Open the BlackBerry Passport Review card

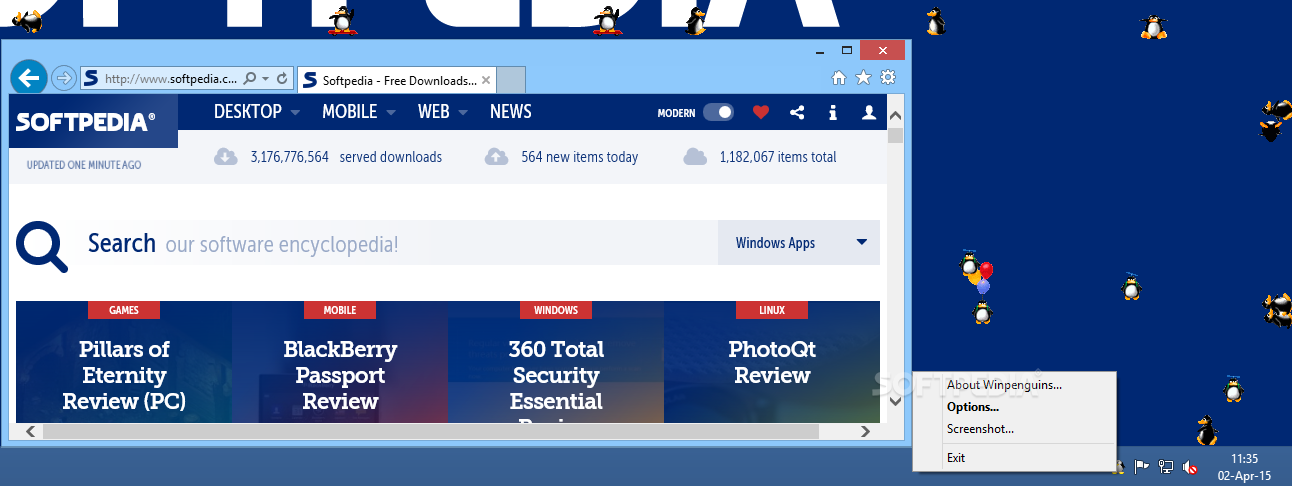click(340, 362)
